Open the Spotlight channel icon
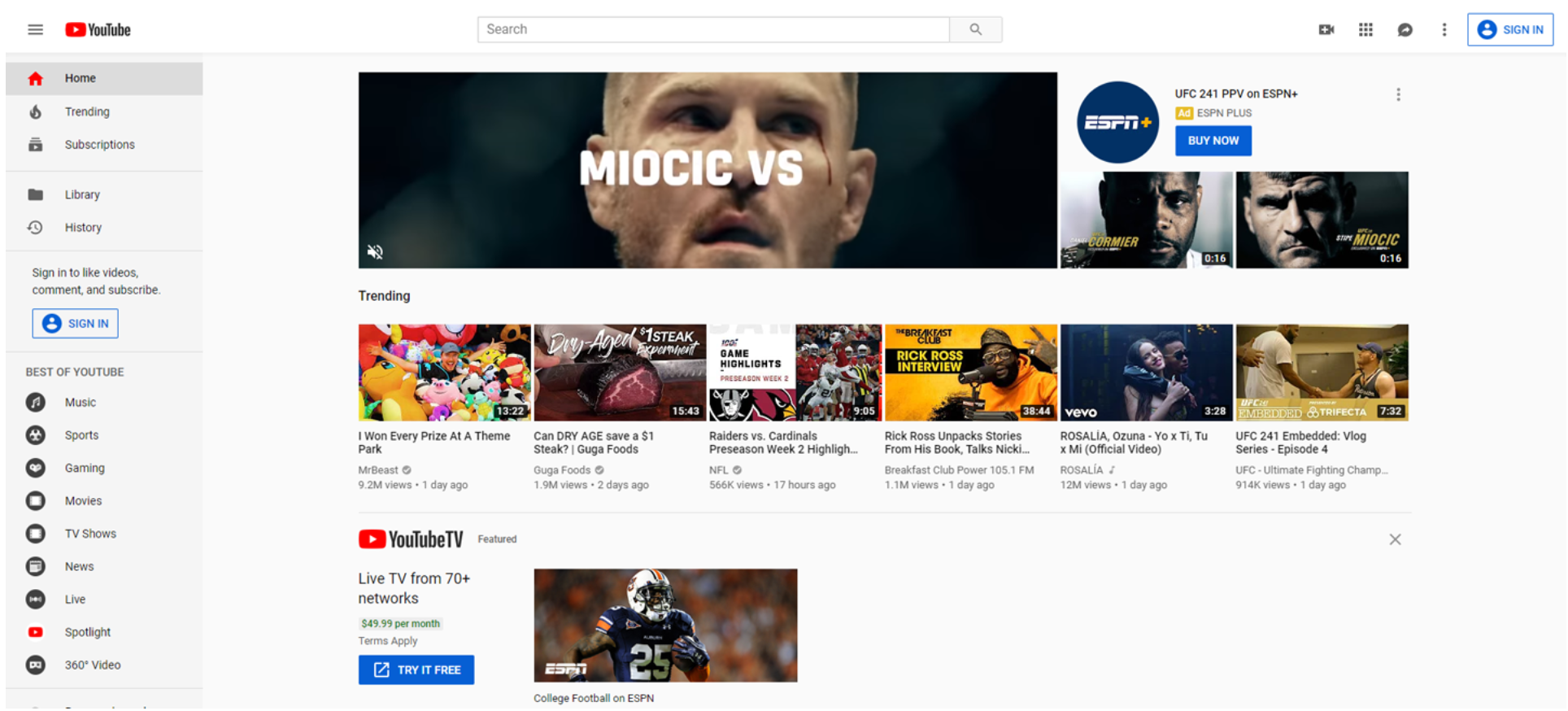 [x=35, y=632]
